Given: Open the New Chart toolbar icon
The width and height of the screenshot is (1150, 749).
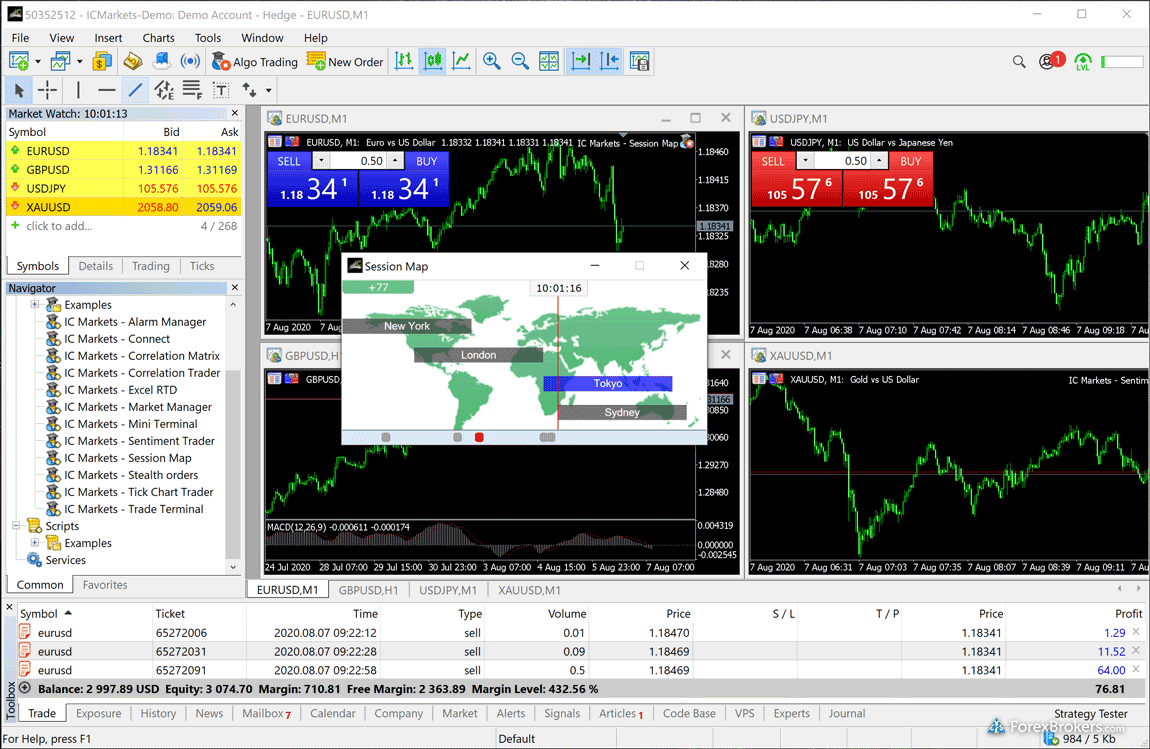Looking at the screenshot, I should click(x=18, y=62).
